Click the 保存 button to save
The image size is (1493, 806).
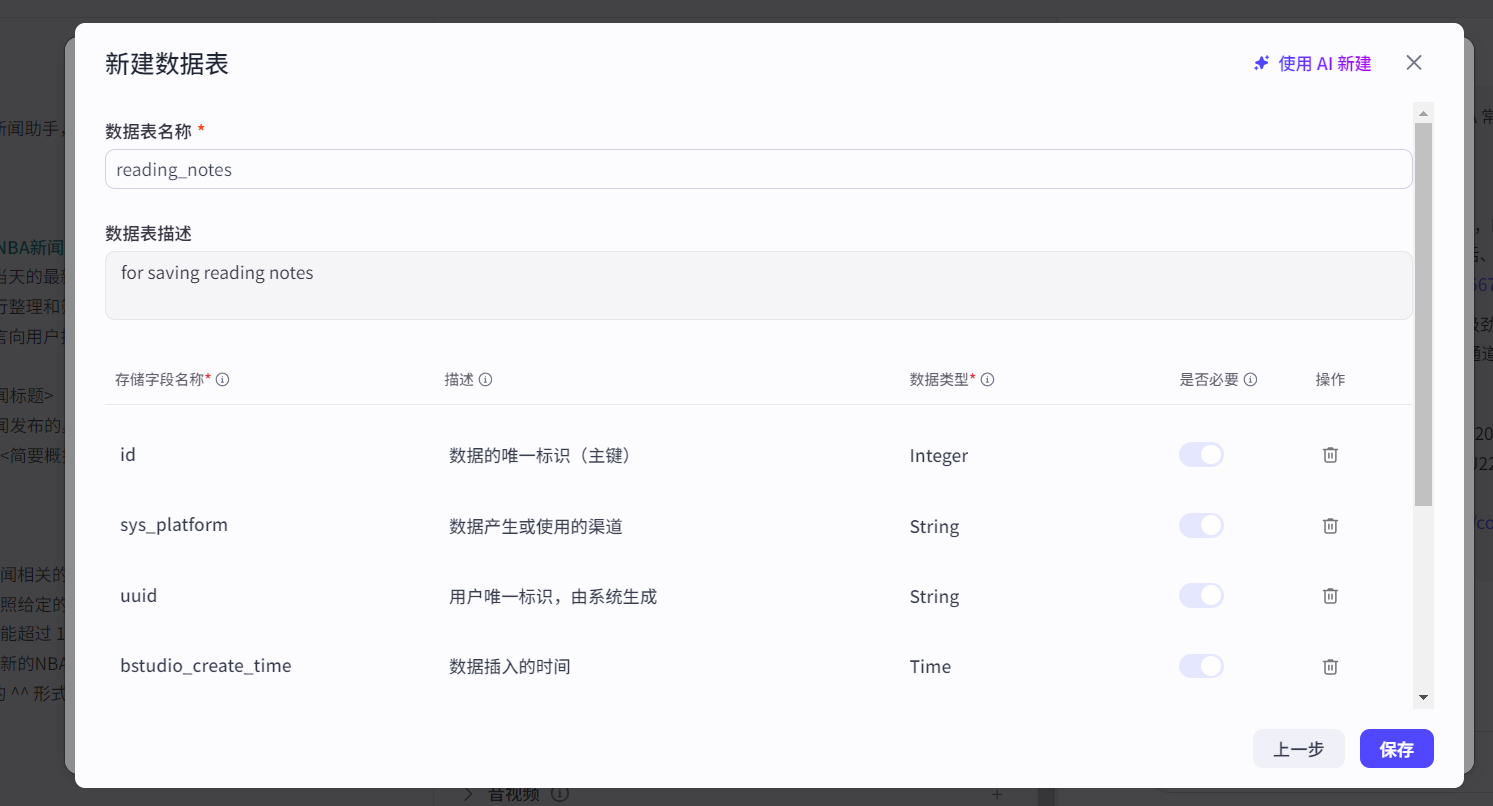point(1396,748)
